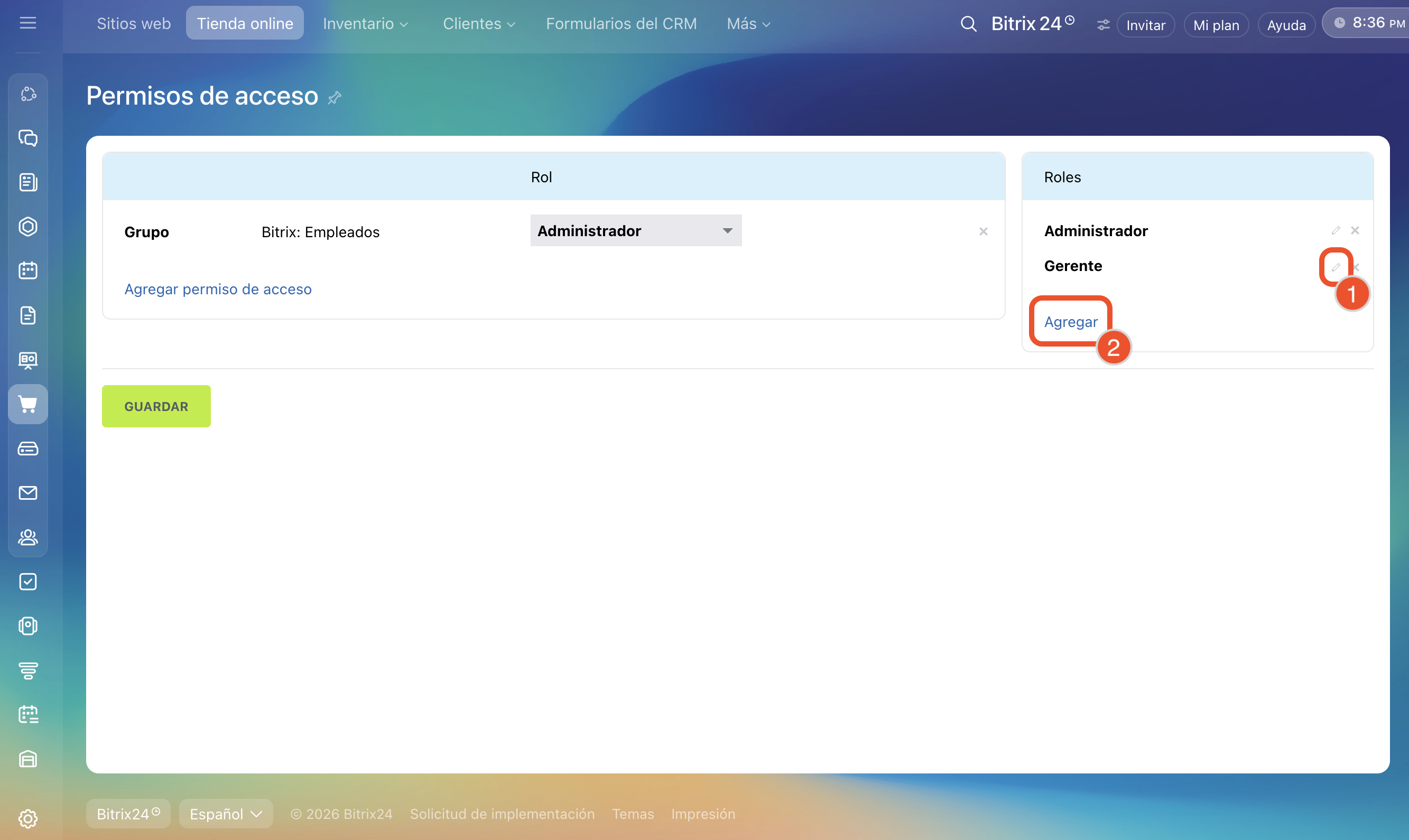The width and height of the screenshot is (1409, 840).
Task: Pin the Permisos de acceso page
Action: pyautogui.click(x=335, y=97)
